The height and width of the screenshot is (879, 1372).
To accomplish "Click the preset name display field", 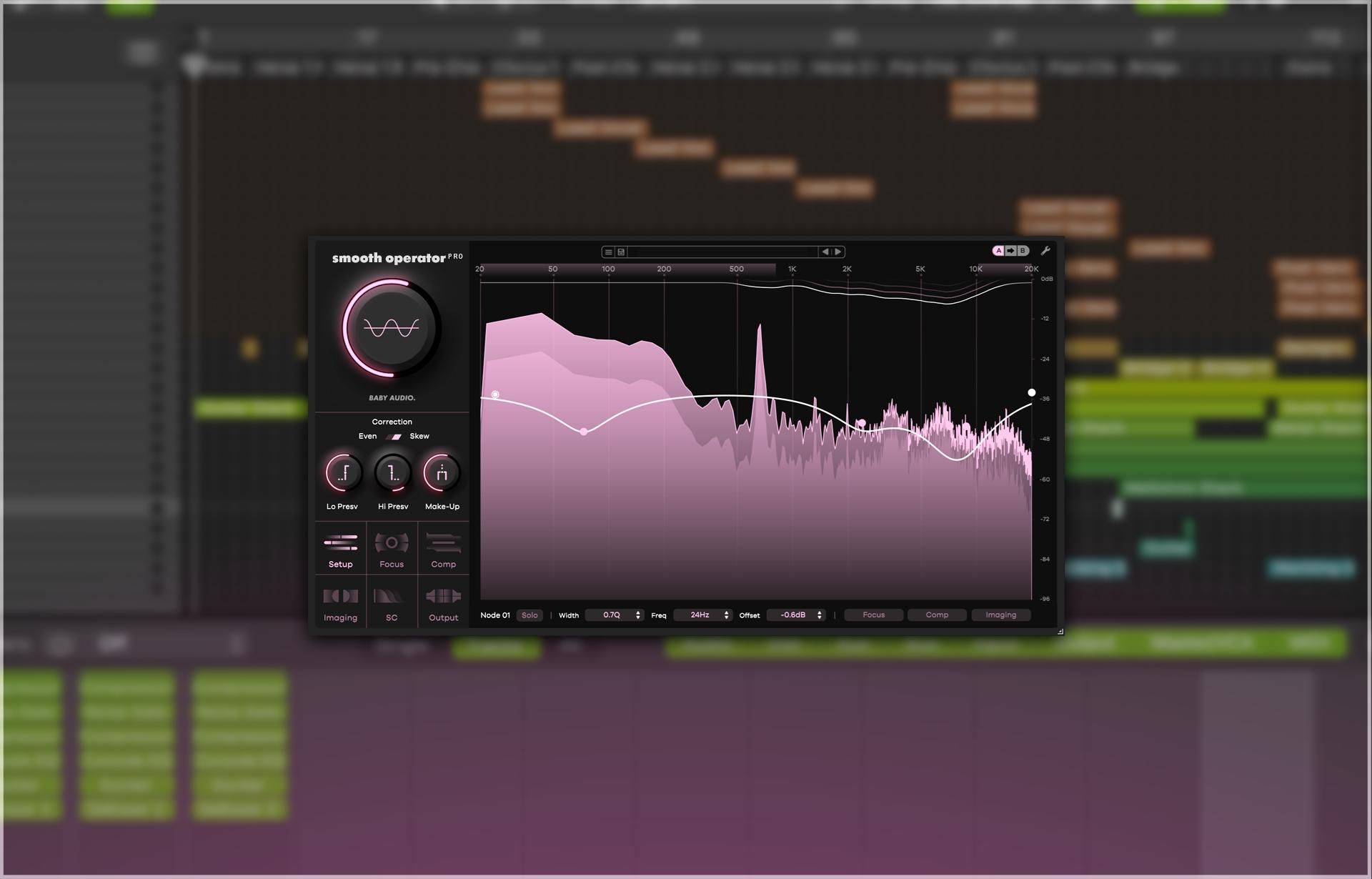I will [722, 252].
